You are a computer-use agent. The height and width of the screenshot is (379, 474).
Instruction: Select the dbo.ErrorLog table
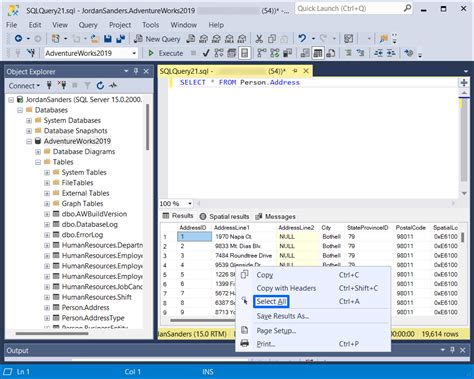82,235
